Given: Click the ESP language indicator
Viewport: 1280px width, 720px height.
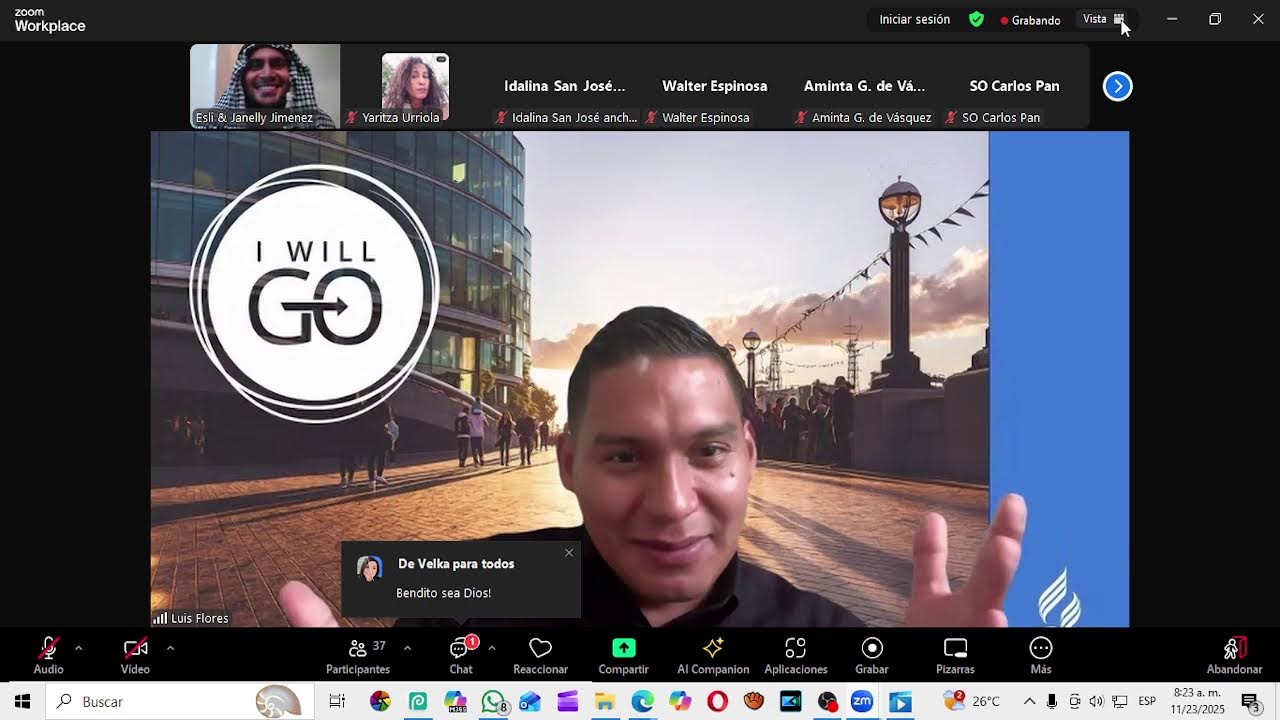Looking at the screenshot, I should click(x=1147, y=702).
